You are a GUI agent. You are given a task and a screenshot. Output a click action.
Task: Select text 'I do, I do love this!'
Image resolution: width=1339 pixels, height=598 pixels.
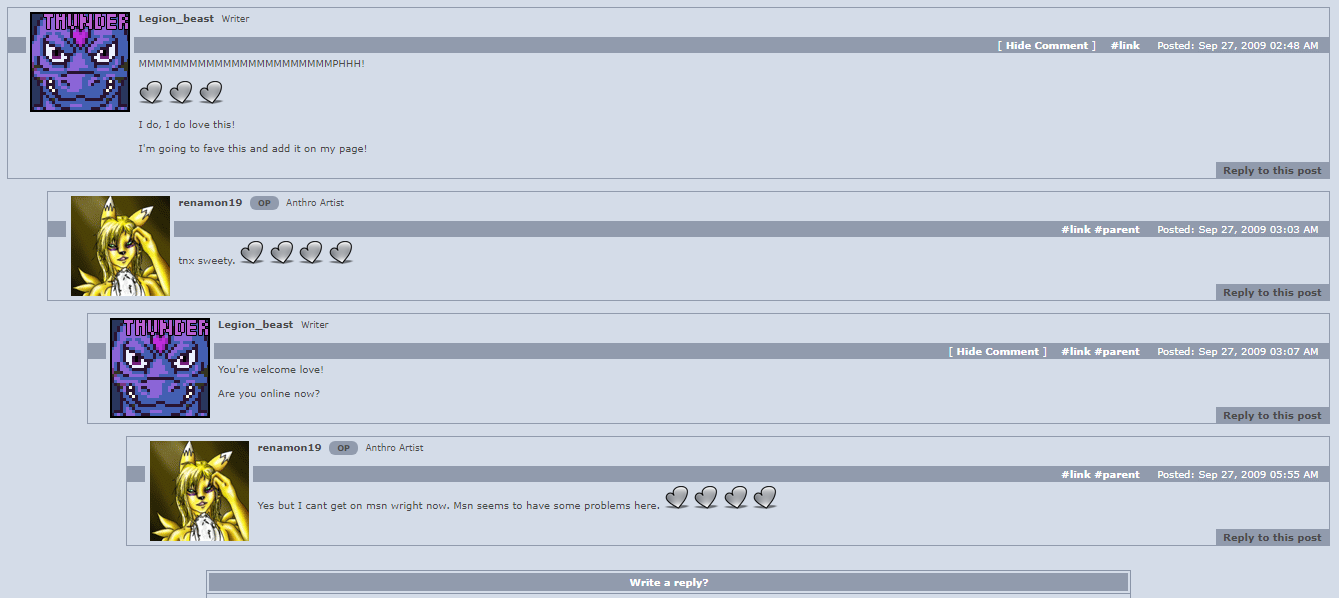tap(187, 125)
